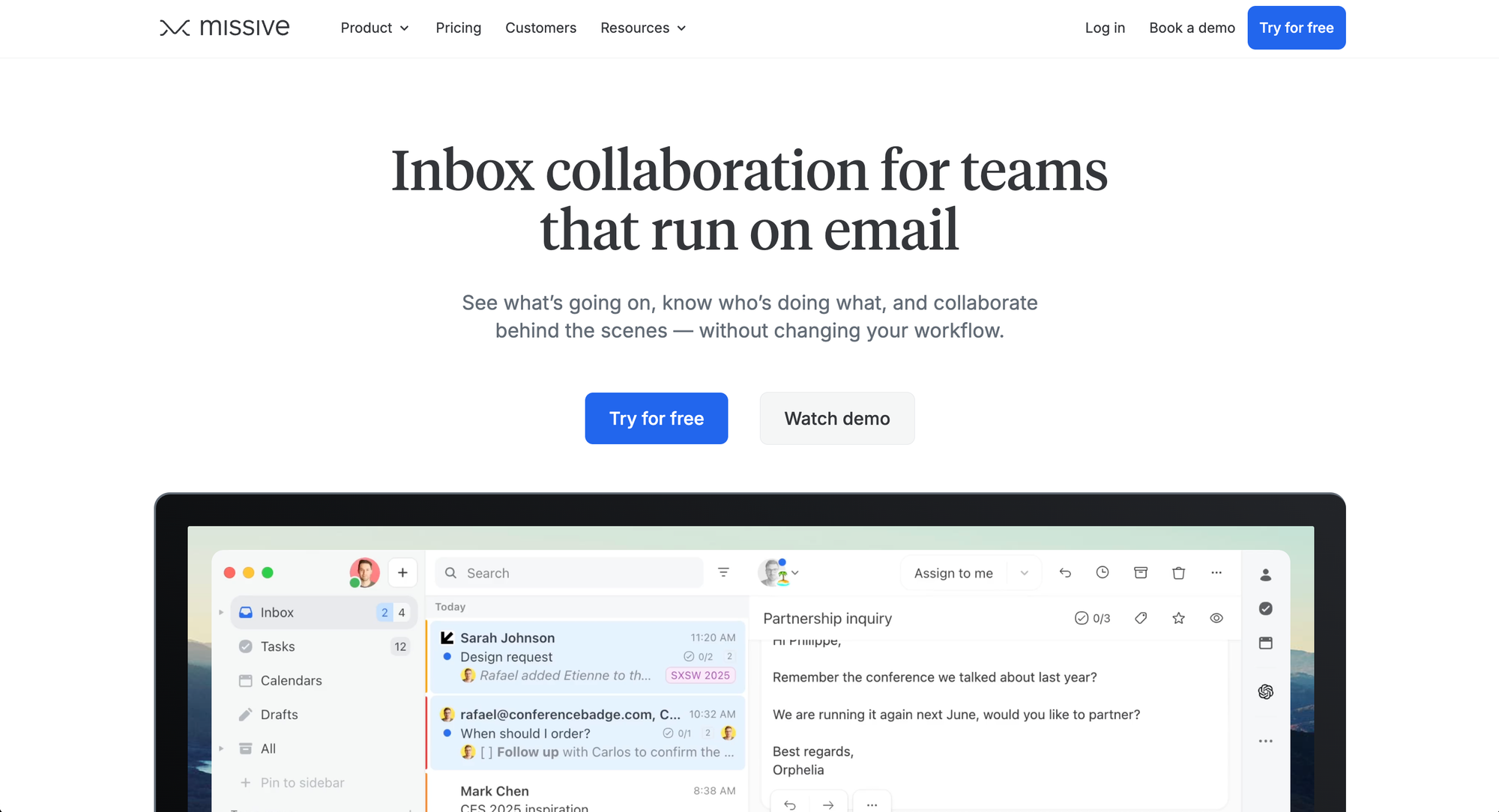Image resolution: width=1499 pixels, height=812 pixels.
Task: Open the contacts person icon in right rail
Action: (1266, 575)
